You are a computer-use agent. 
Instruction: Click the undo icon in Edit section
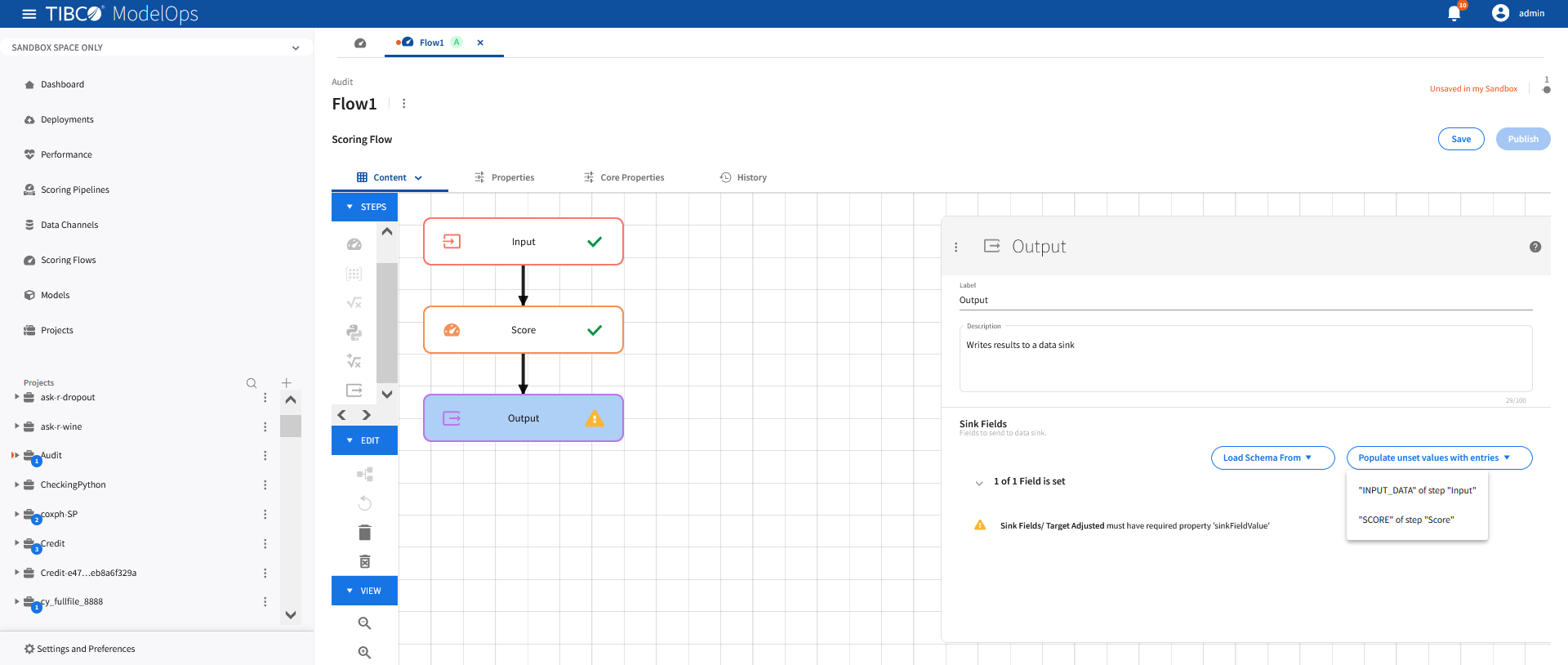pos(364,503)
